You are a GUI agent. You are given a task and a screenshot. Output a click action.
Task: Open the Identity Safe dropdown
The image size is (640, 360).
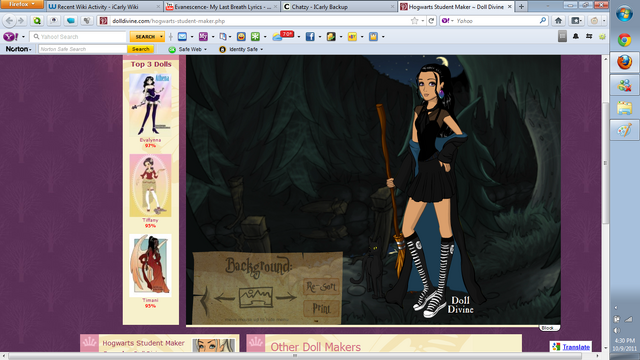(241, 49)
